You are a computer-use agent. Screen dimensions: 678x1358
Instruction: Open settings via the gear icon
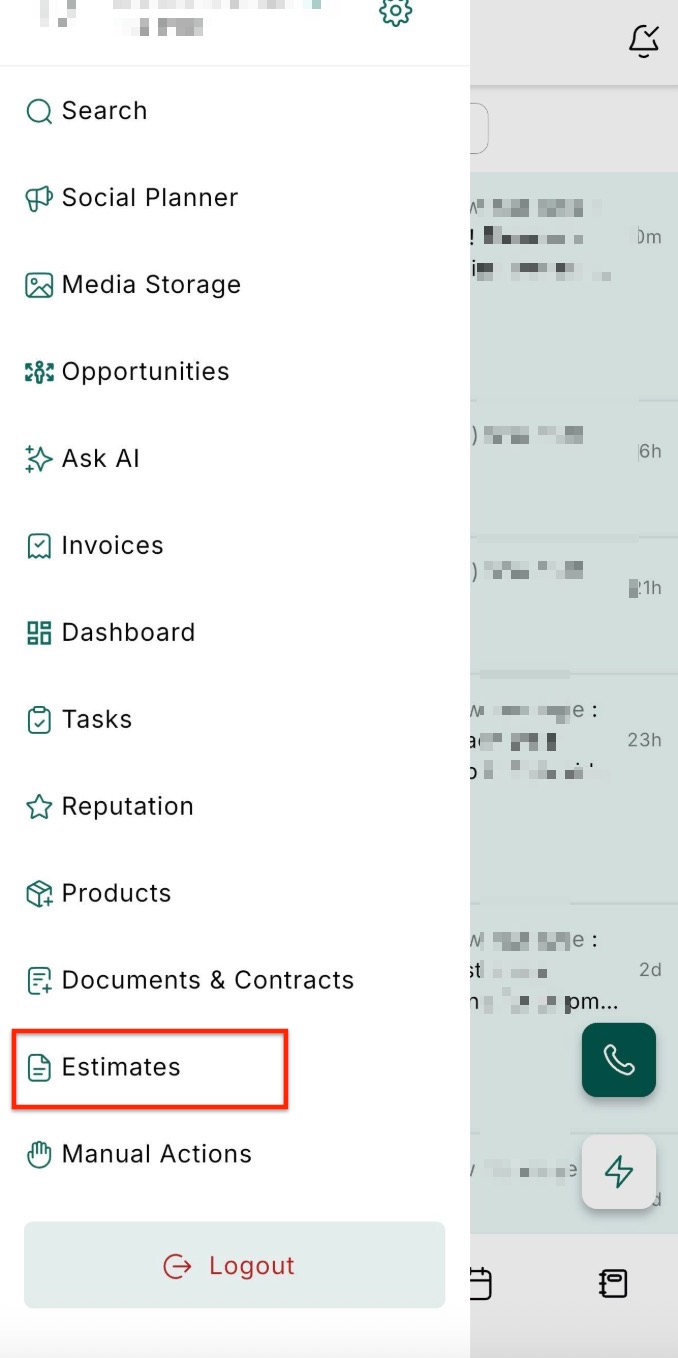click(x=396, y=13)
